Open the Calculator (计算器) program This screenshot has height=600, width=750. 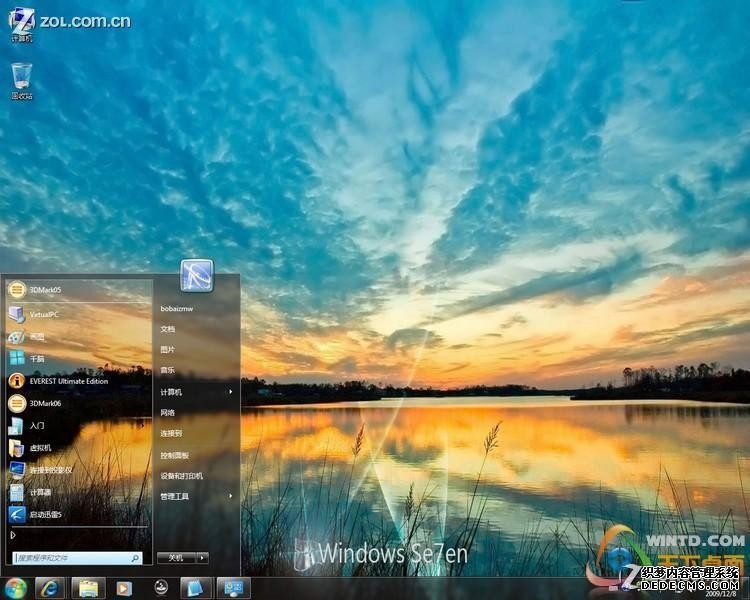point(40,492)
